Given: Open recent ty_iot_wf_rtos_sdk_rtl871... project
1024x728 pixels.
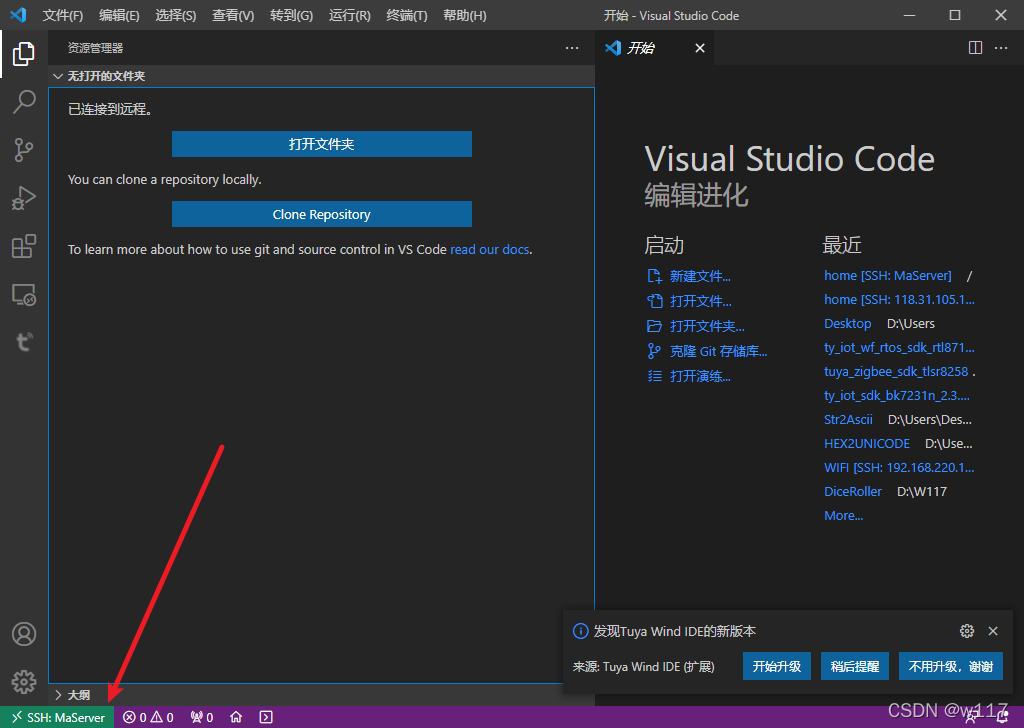Looking at the screenshot, I should pyautogui.click(x=899, y=347).
